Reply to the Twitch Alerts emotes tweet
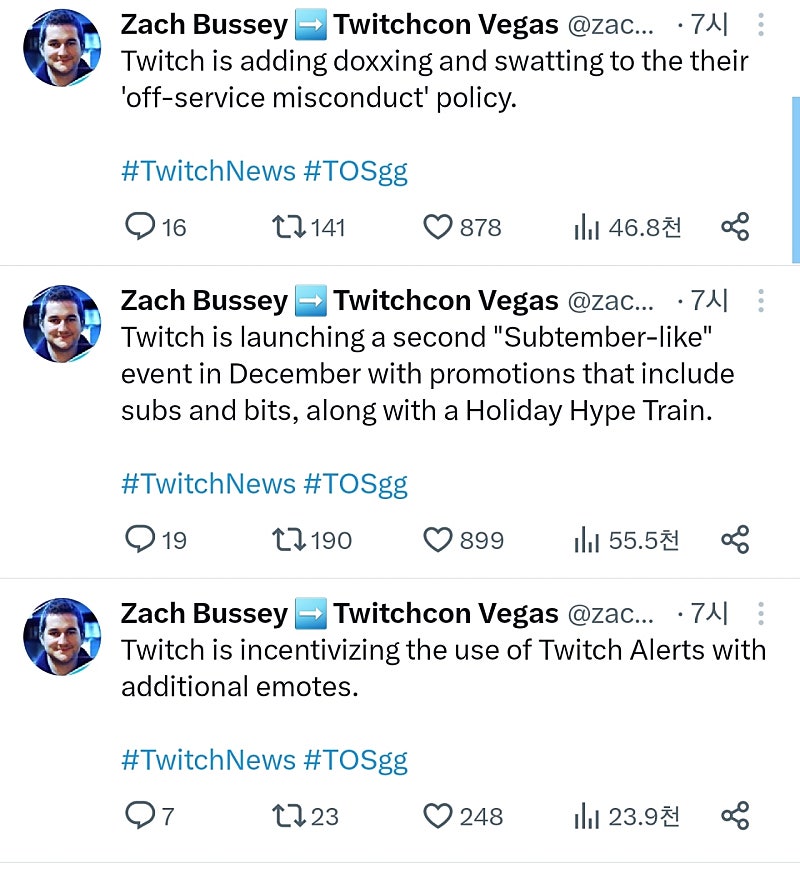The height and width of the screenshot is (873, 800). 139,816
